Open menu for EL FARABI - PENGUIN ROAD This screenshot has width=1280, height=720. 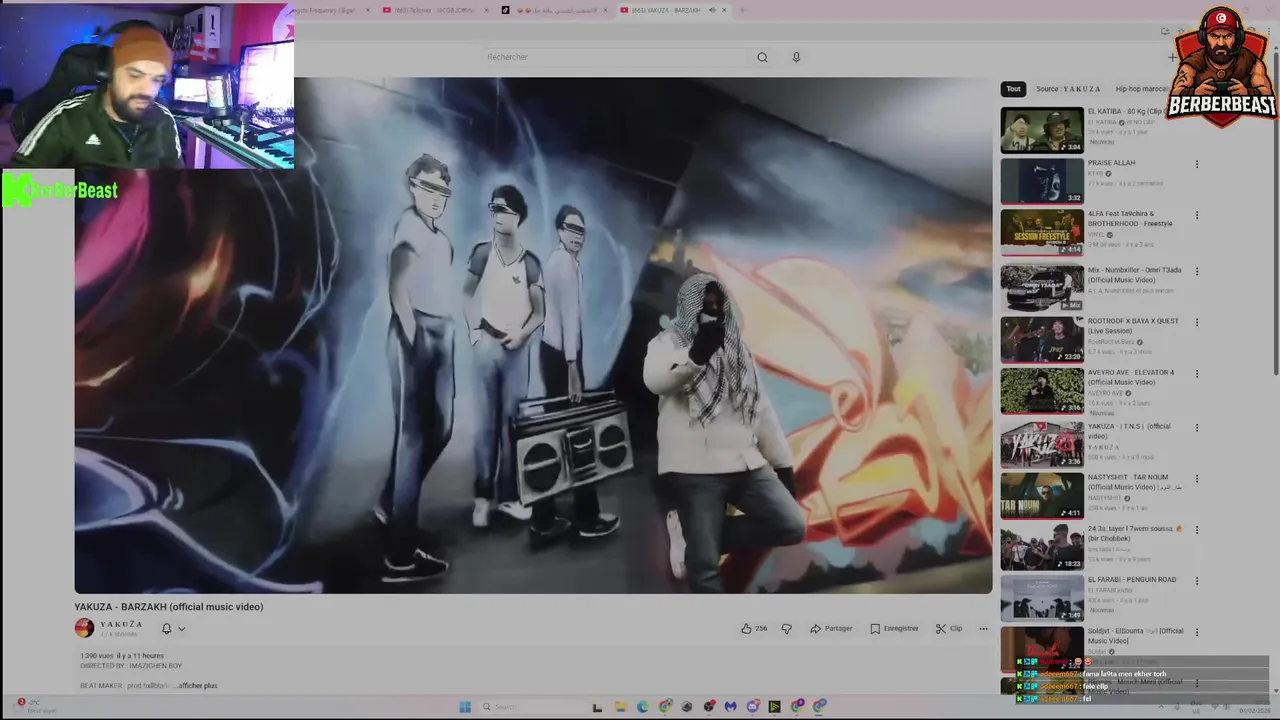1196,580
